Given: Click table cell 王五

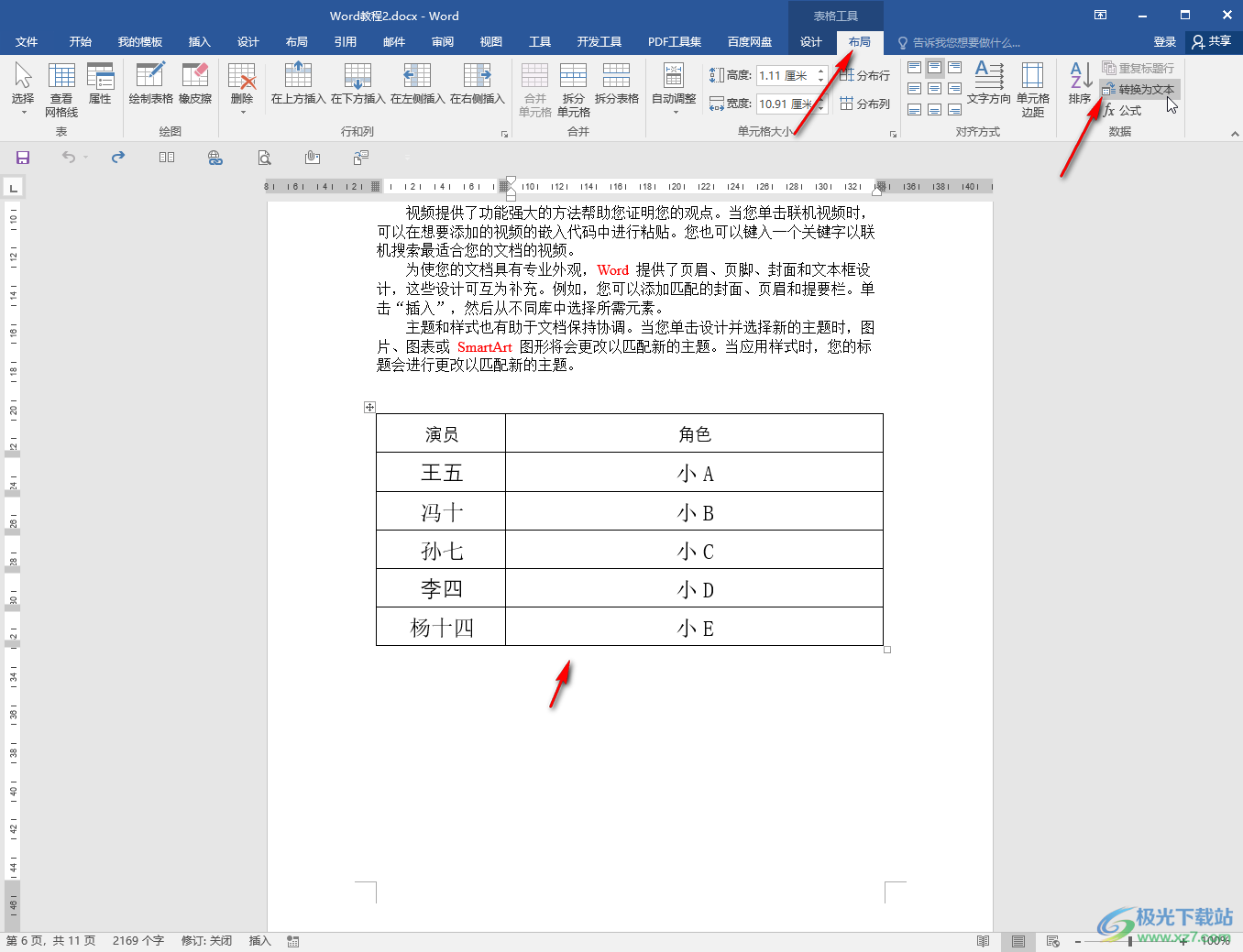Looking at the screenshot, I should pyautogui.click(x=442, y=473).
